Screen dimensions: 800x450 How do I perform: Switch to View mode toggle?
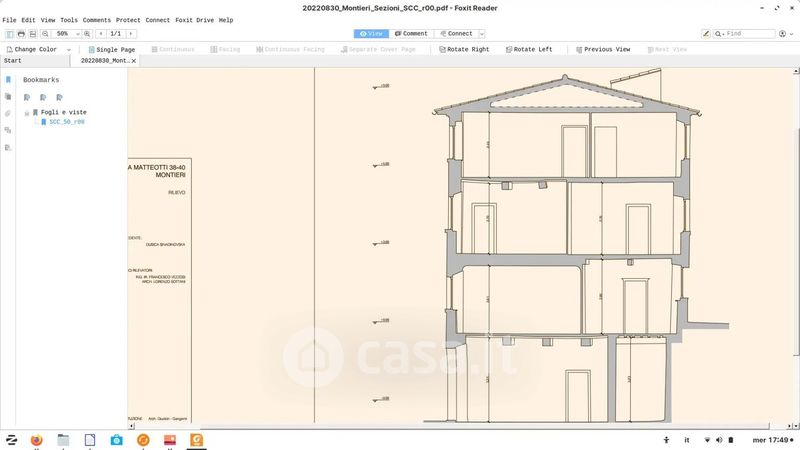click(371, 34)
